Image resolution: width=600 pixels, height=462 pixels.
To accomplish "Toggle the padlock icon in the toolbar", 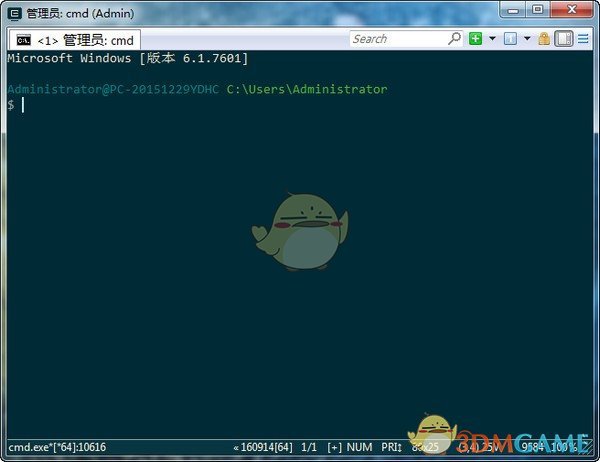I will [x=544, y=39].
